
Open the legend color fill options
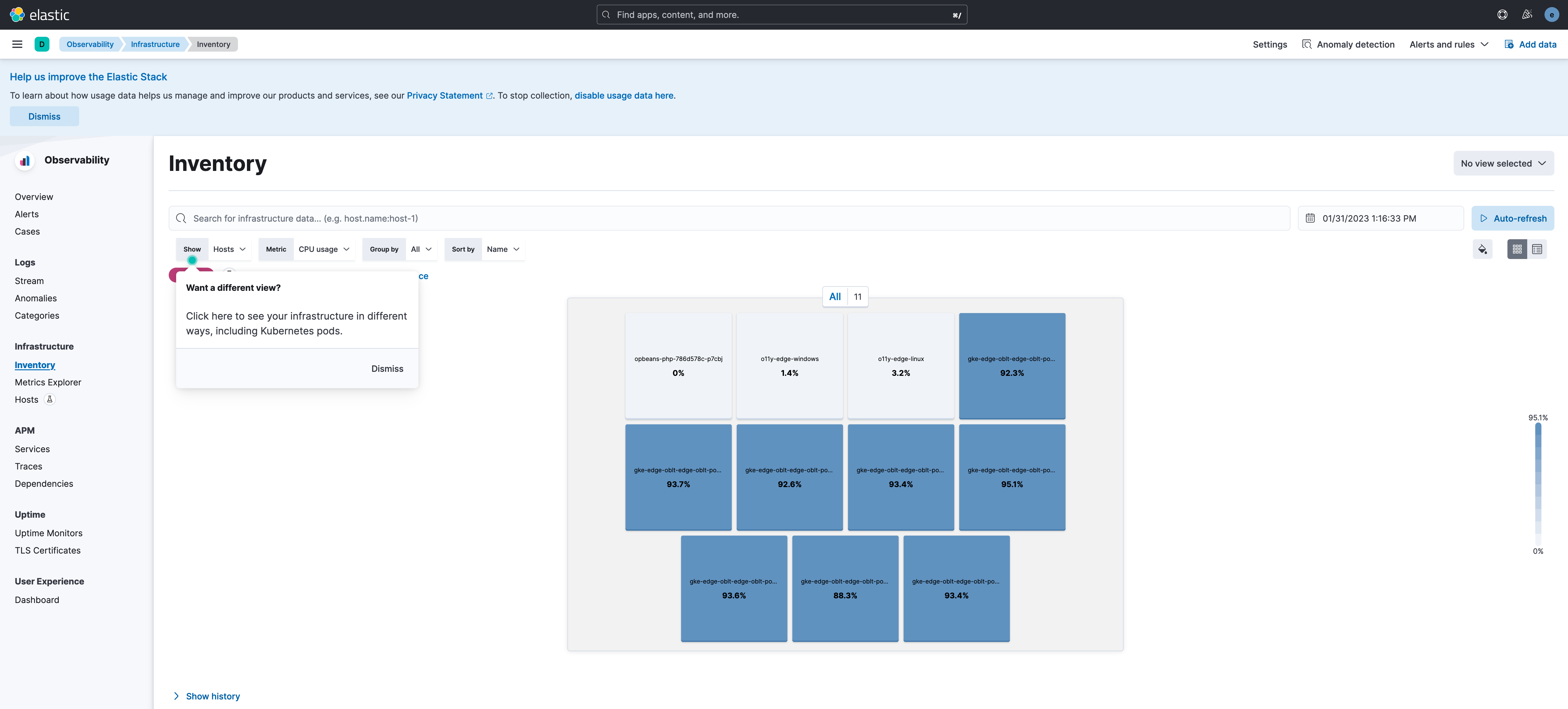point(1483,249)
